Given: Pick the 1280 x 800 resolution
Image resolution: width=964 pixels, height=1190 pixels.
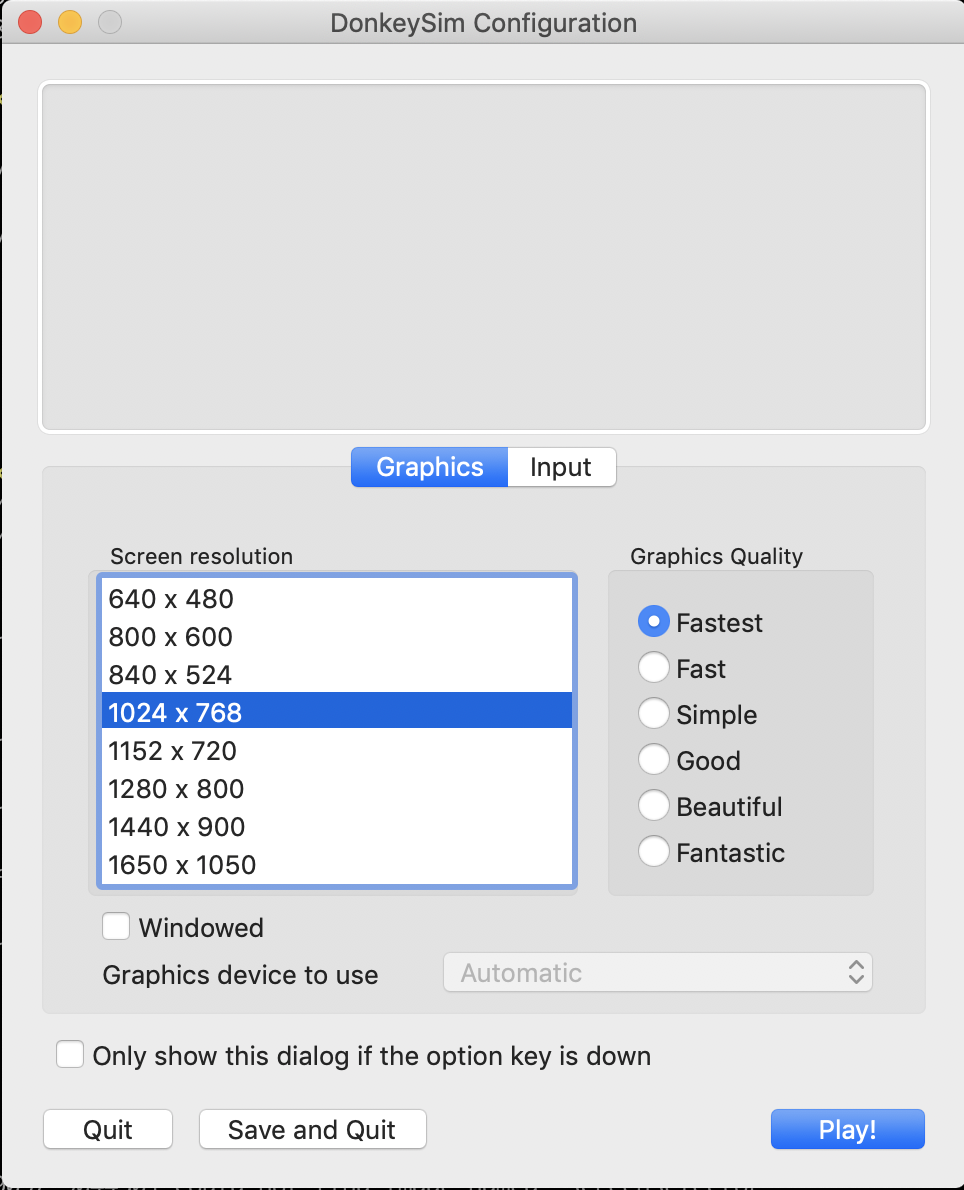Looking at the screenshot, I should tap(176, 789).
